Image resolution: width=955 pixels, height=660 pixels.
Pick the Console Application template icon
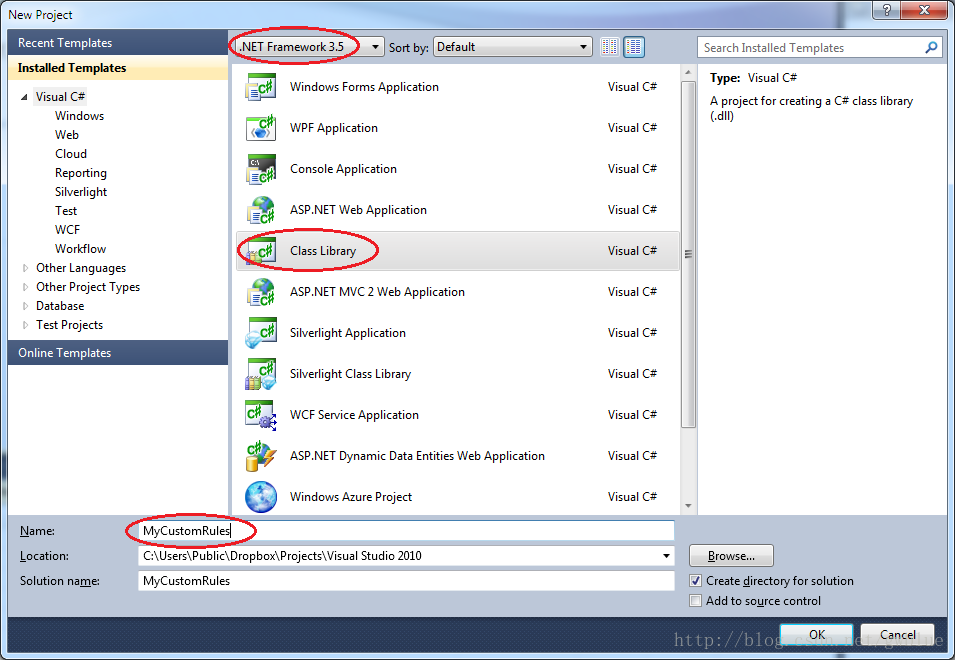point(261,169)
